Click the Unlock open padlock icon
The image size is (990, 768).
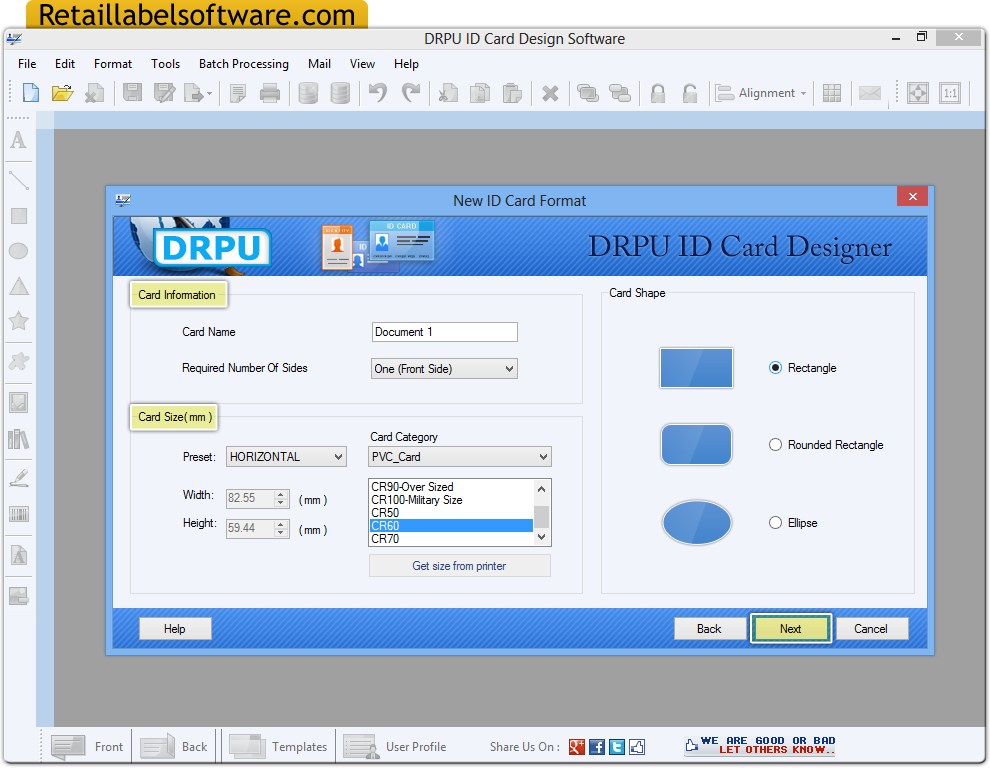click(689, 93)
